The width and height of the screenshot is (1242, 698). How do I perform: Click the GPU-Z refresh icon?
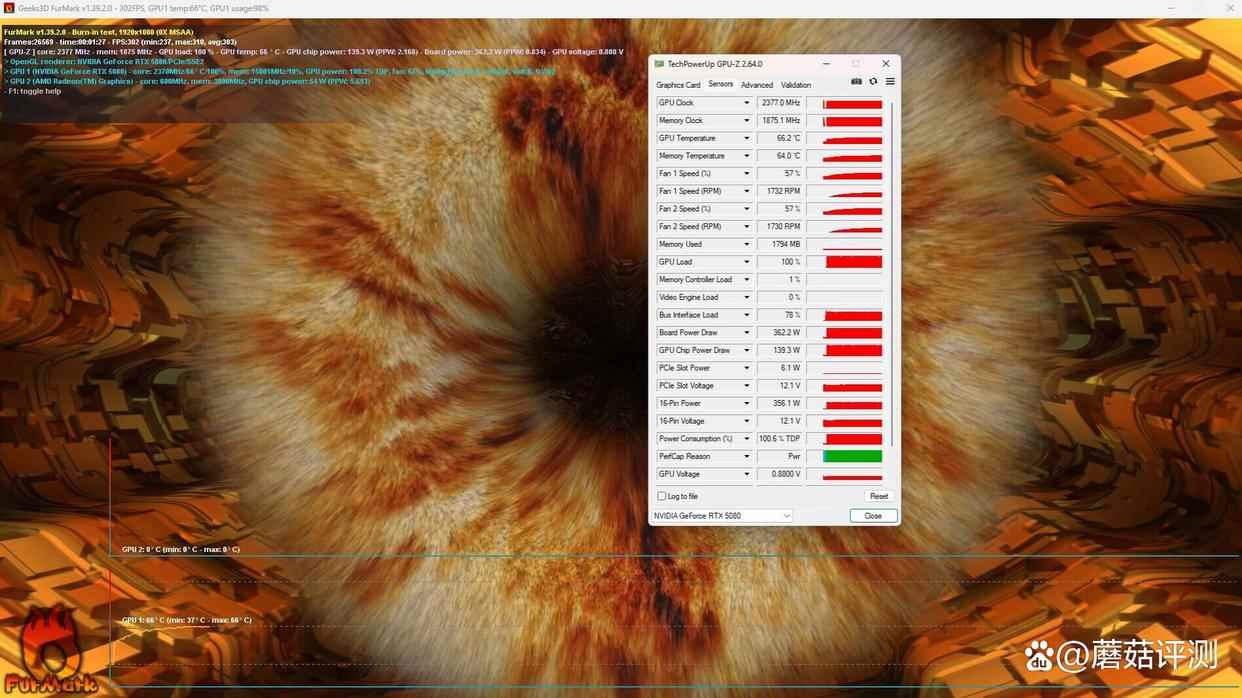873,82
